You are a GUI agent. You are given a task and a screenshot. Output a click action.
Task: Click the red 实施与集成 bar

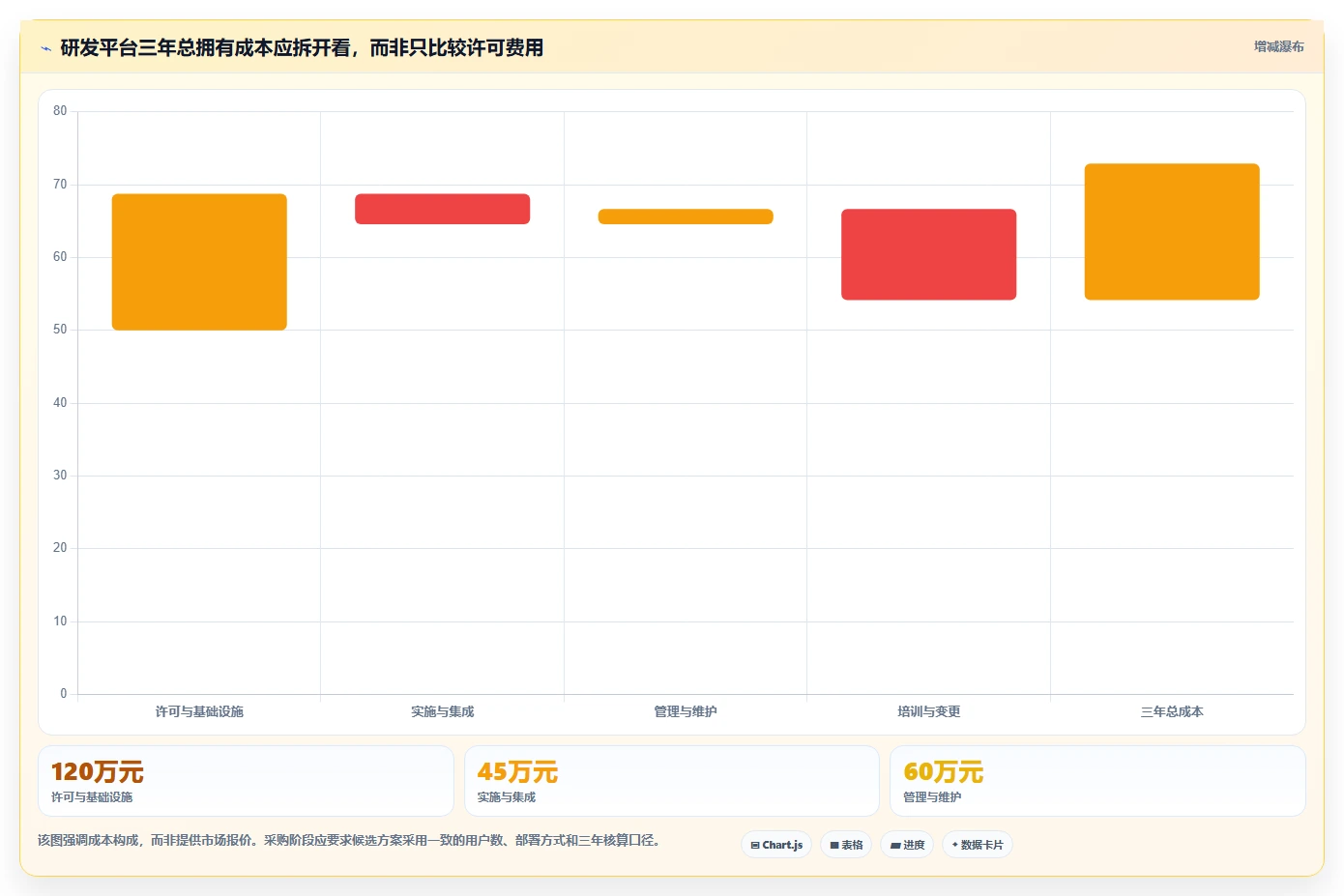tap(443, 209)
